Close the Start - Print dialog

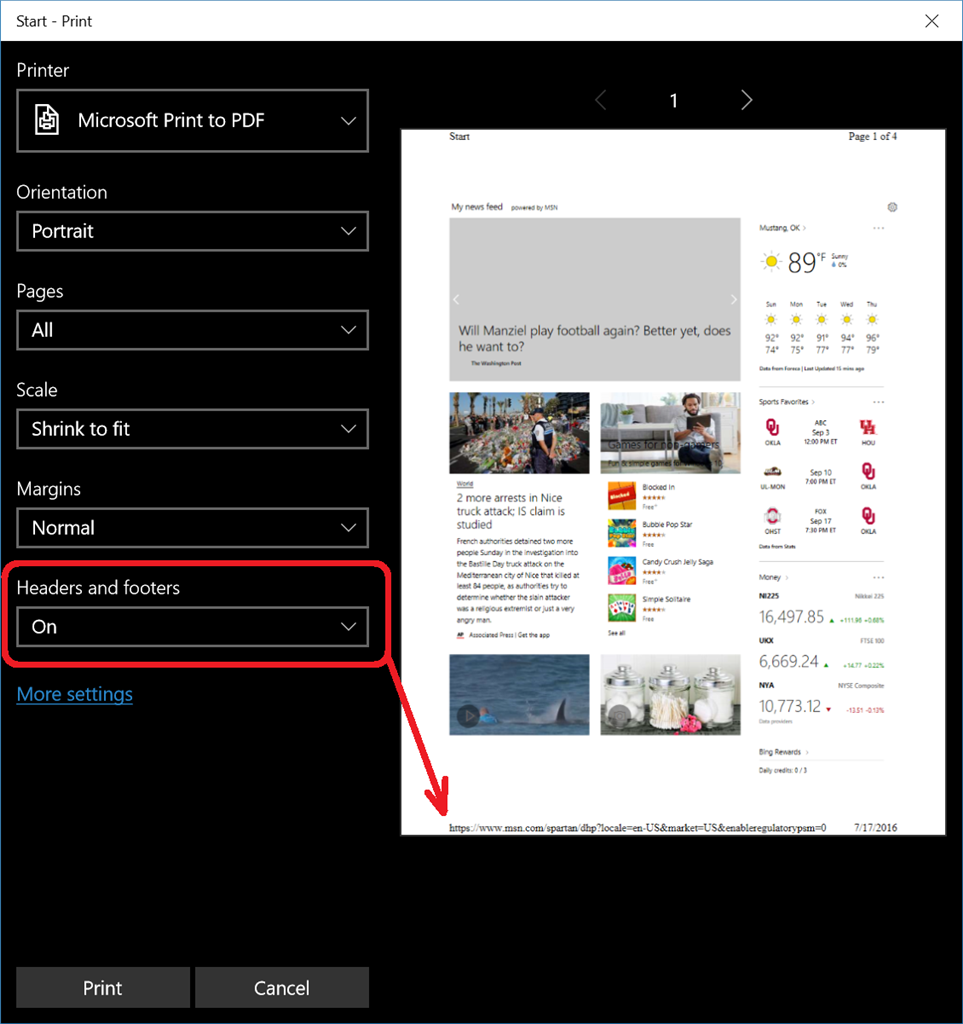click(x=932, y=21)
